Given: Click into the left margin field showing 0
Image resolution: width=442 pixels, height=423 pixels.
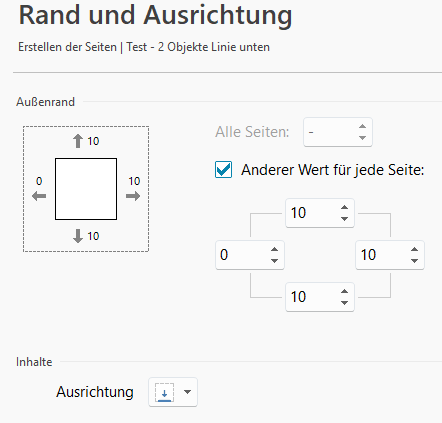Looking at the screenshot, I should pyautogui.click(x=242, y=255).
